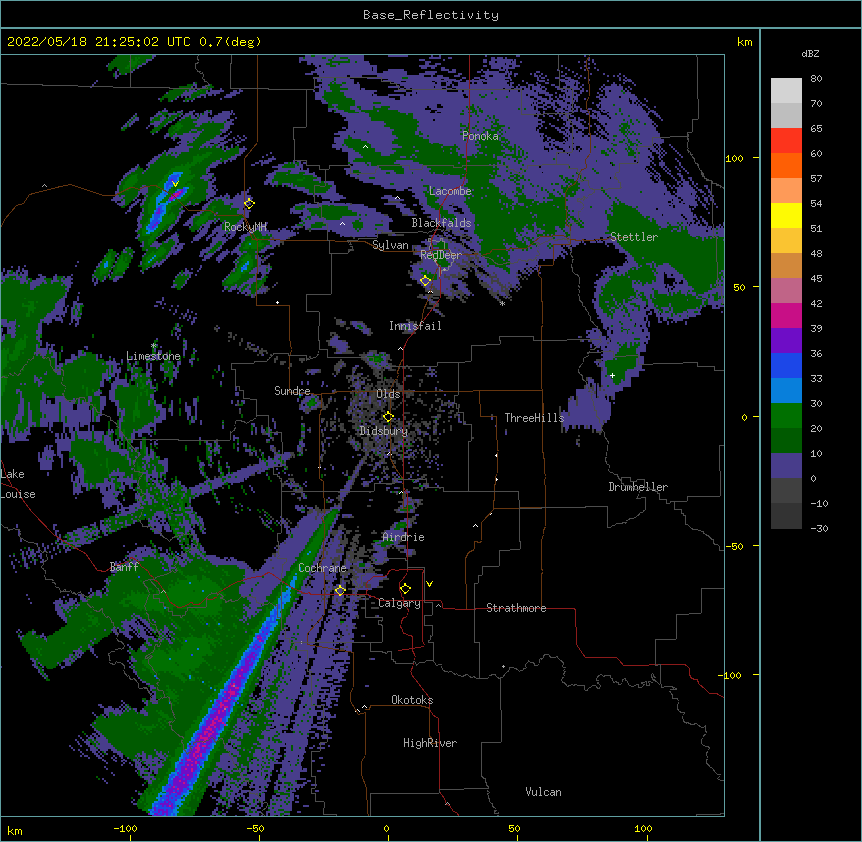Select the bottom-axis 50 km tick label
862x842 pixels.
pos(514,828)
